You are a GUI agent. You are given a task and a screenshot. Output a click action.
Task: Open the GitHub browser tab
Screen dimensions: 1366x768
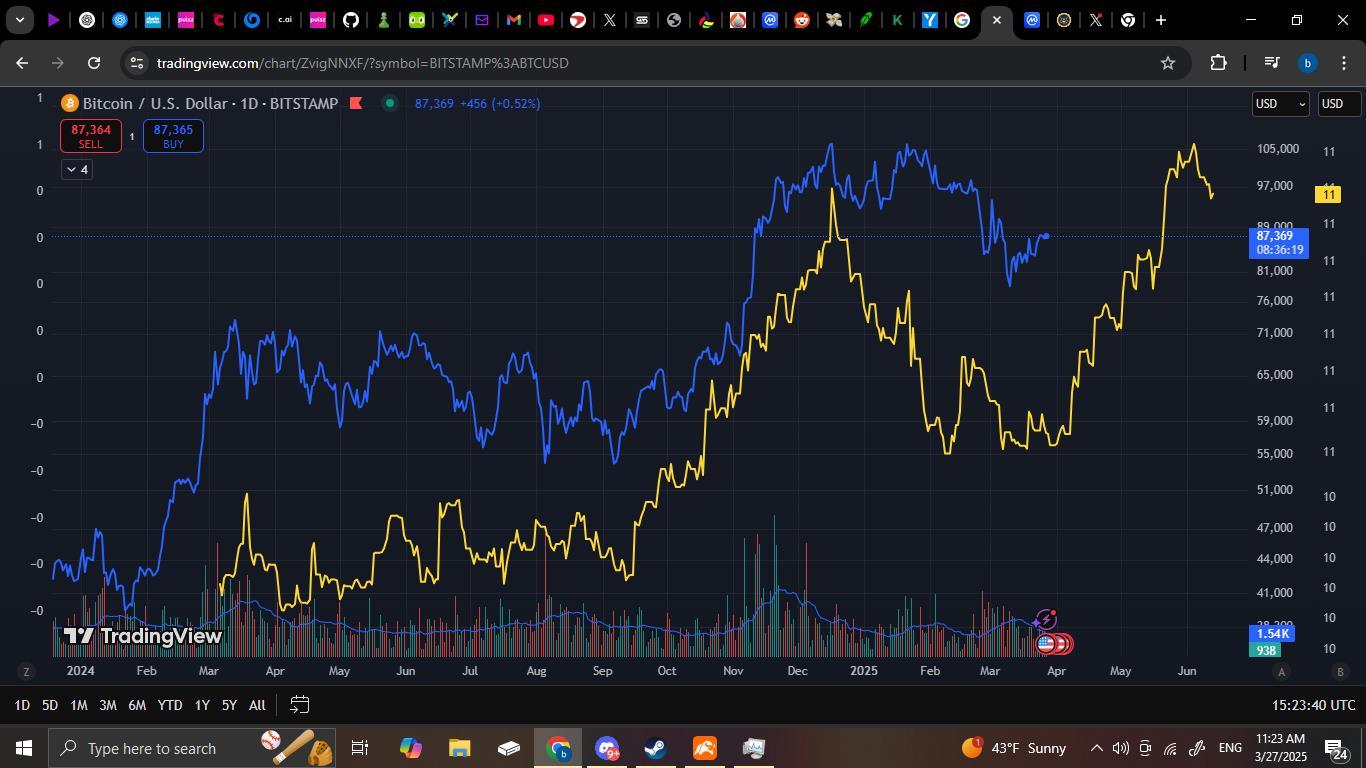350,20
